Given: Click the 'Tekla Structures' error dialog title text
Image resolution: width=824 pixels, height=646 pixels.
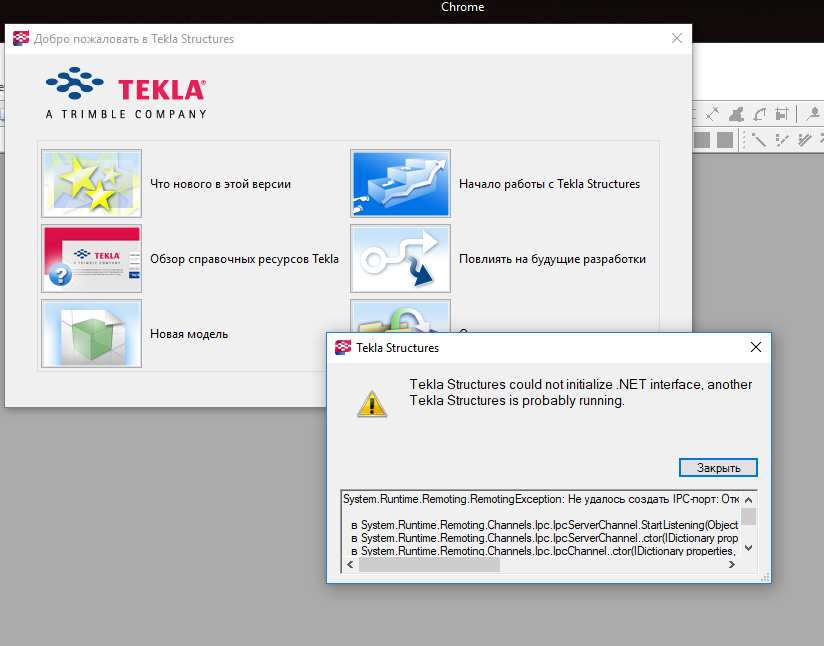Looking at the screenshot, I should [397, 348].
